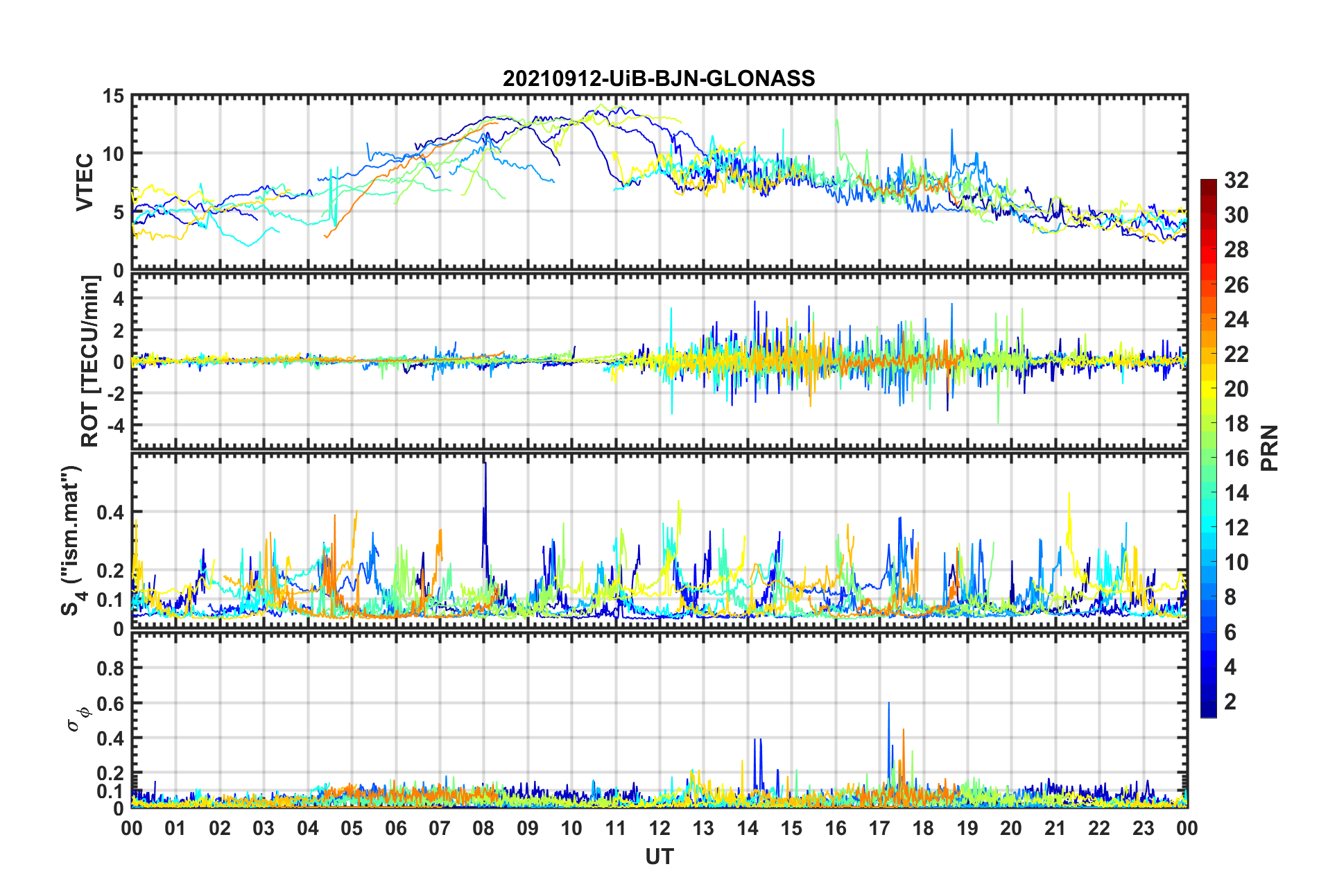
Task: Click x-axis tick label 14
Action: click(x=748, y=829)
